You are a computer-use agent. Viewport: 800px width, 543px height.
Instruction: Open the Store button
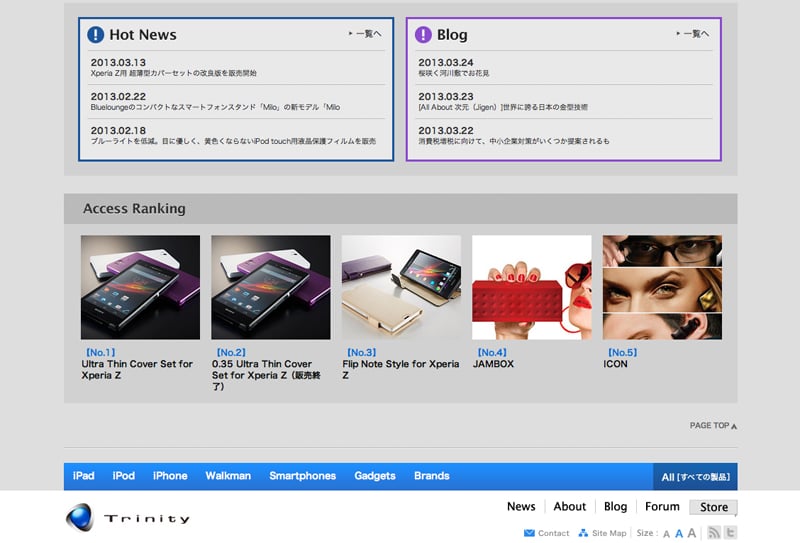click(x=713, y=507)
